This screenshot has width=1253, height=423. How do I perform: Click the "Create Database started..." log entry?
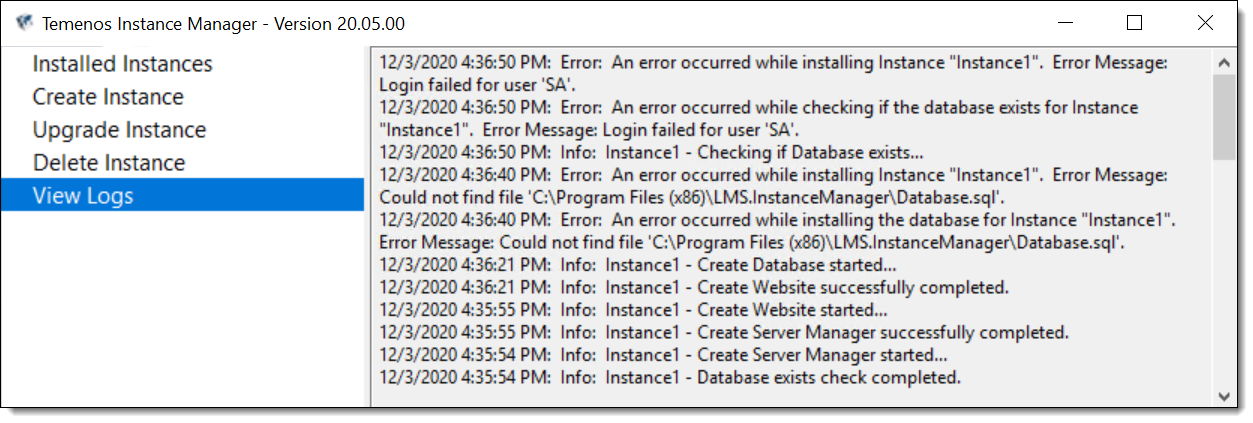pyautogui.click(x=638, y=265)
